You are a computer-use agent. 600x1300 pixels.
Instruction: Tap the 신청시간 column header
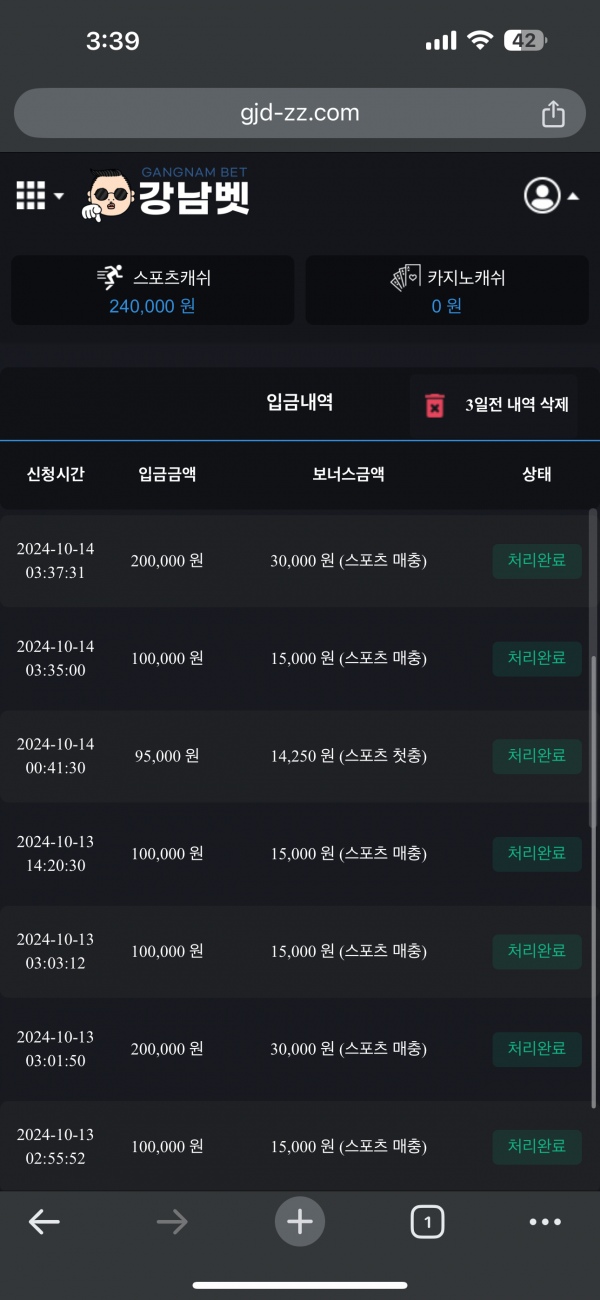[55, 474]
